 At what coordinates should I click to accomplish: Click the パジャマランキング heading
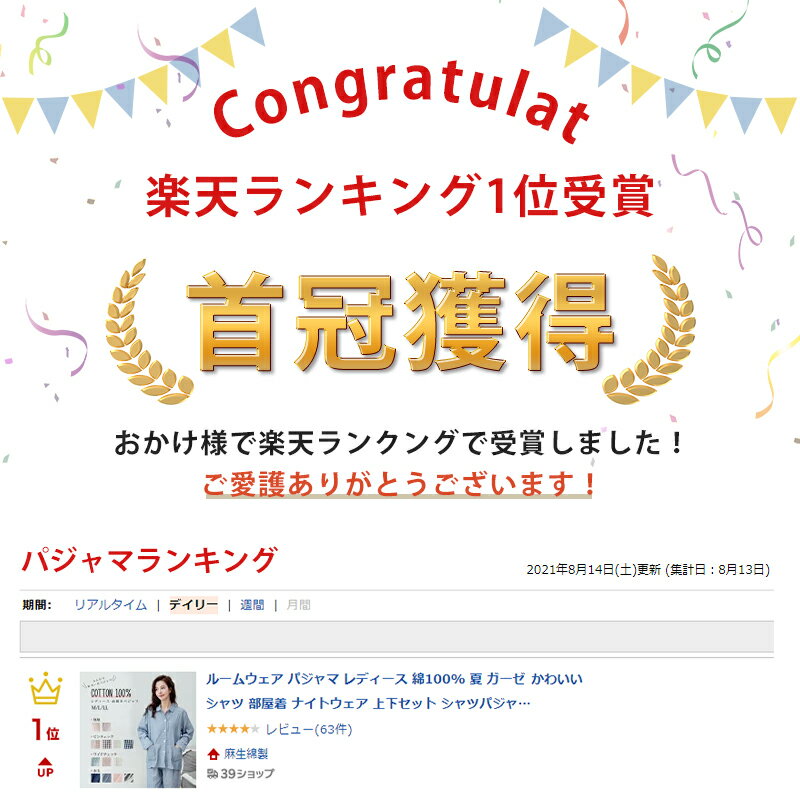149,560
